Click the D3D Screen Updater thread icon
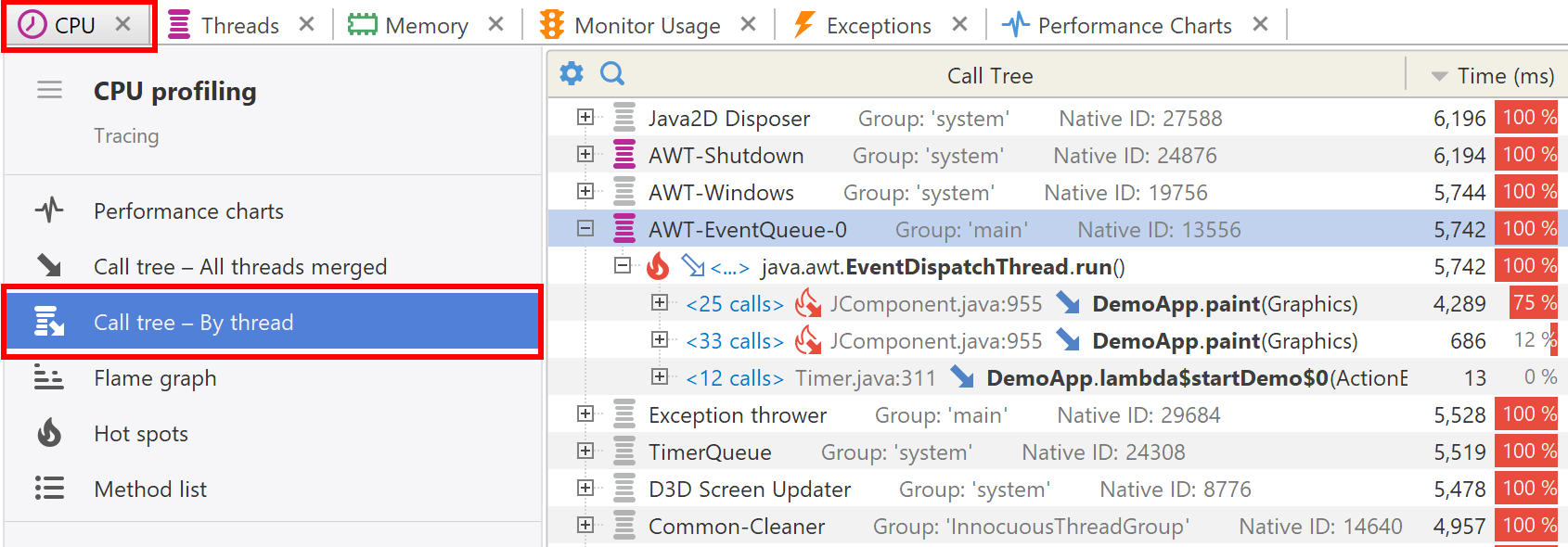 click(x=624, y=489)
